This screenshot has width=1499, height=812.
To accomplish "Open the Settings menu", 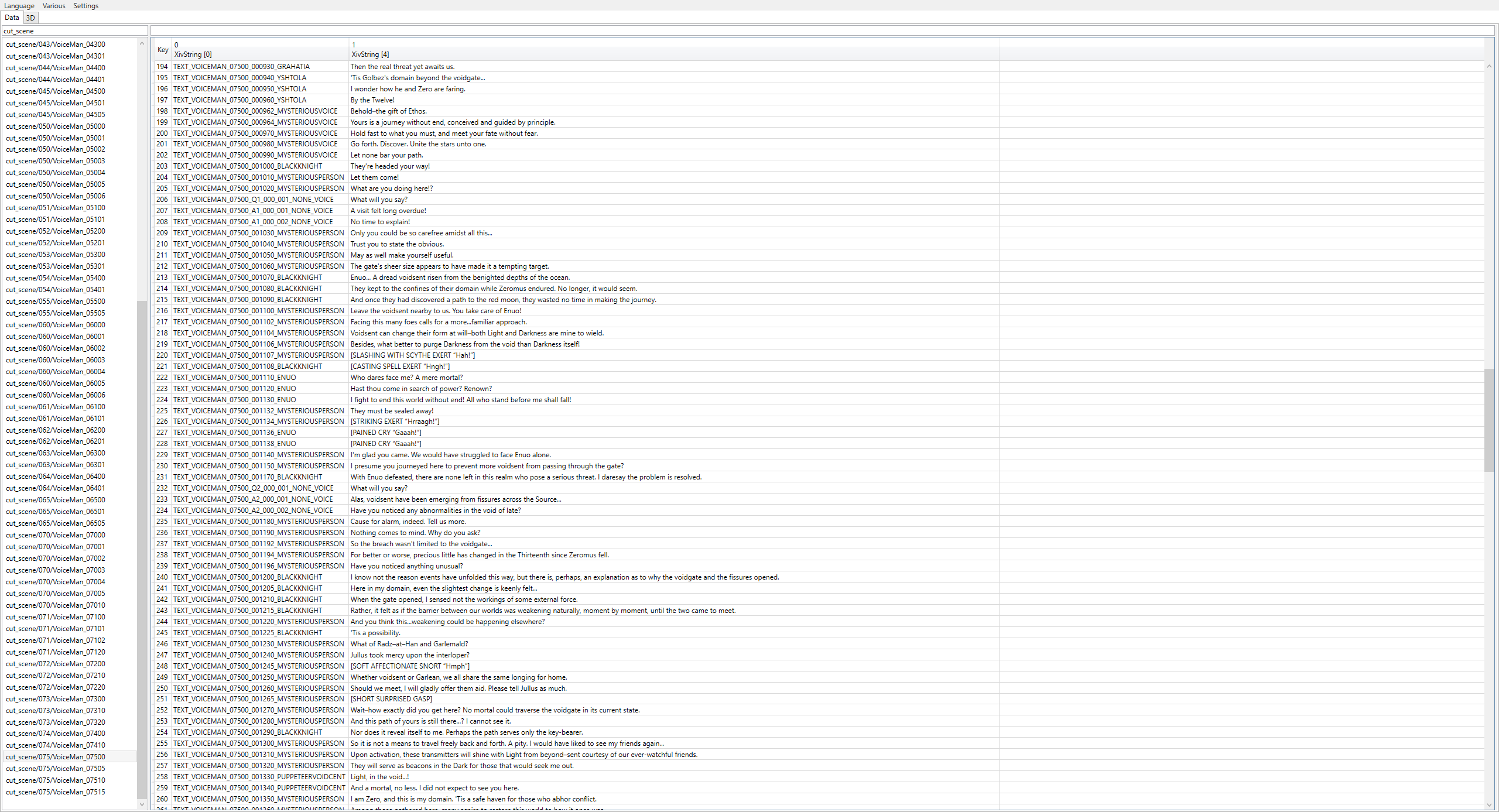I will click(85, 6).
